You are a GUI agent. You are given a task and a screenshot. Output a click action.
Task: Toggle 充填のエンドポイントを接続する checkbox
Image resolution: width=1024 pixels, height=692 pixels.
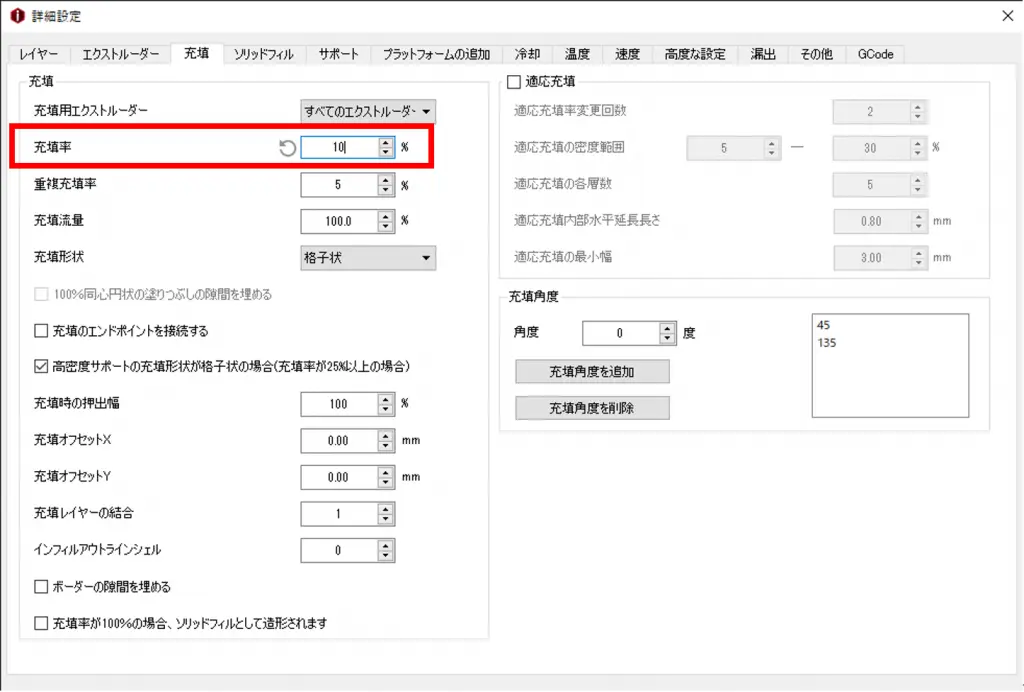pyautogui.click(x=41, y=331)
